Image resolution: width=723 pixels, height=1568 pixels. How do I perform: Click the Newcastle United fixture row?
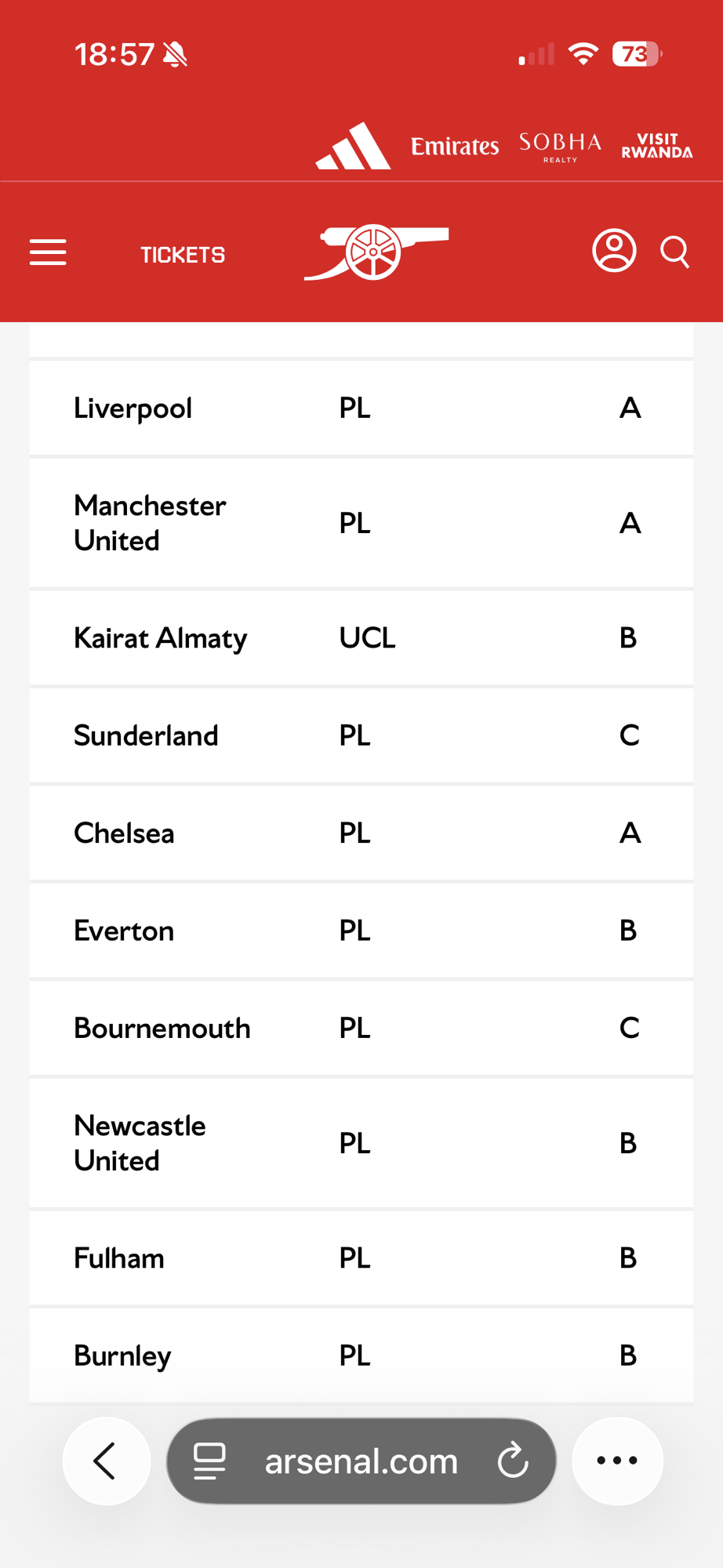361,1143
